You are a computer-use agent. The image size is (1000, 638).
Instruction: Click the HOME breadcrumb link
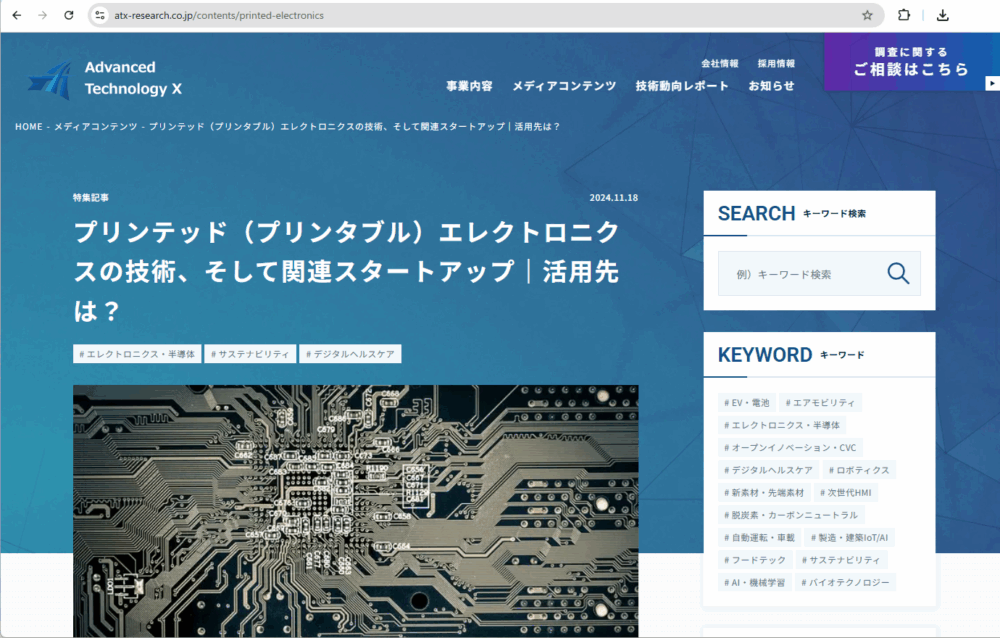(29, 127)
